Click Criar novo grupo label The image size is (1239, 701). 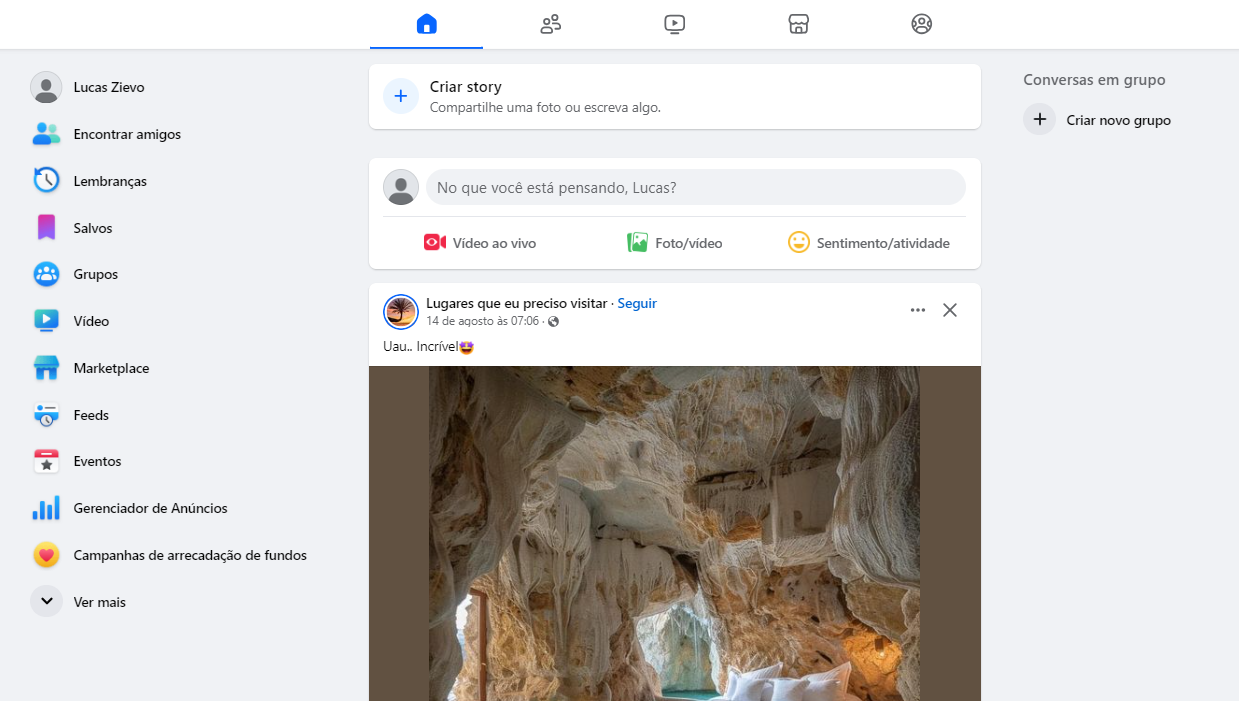1119,120
